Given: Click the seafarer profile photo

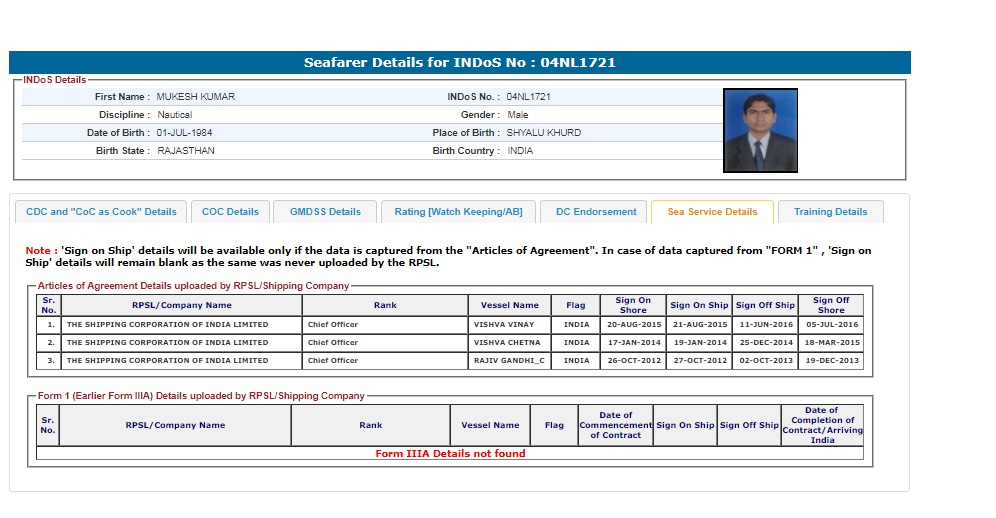Looking at the screenshot, I should [x=760, y=130].
